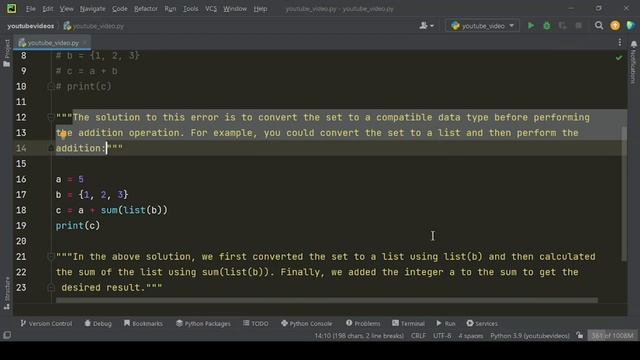Collapse docstring fold at line 12
The image size is (640, 360).
tap(51, 117)
